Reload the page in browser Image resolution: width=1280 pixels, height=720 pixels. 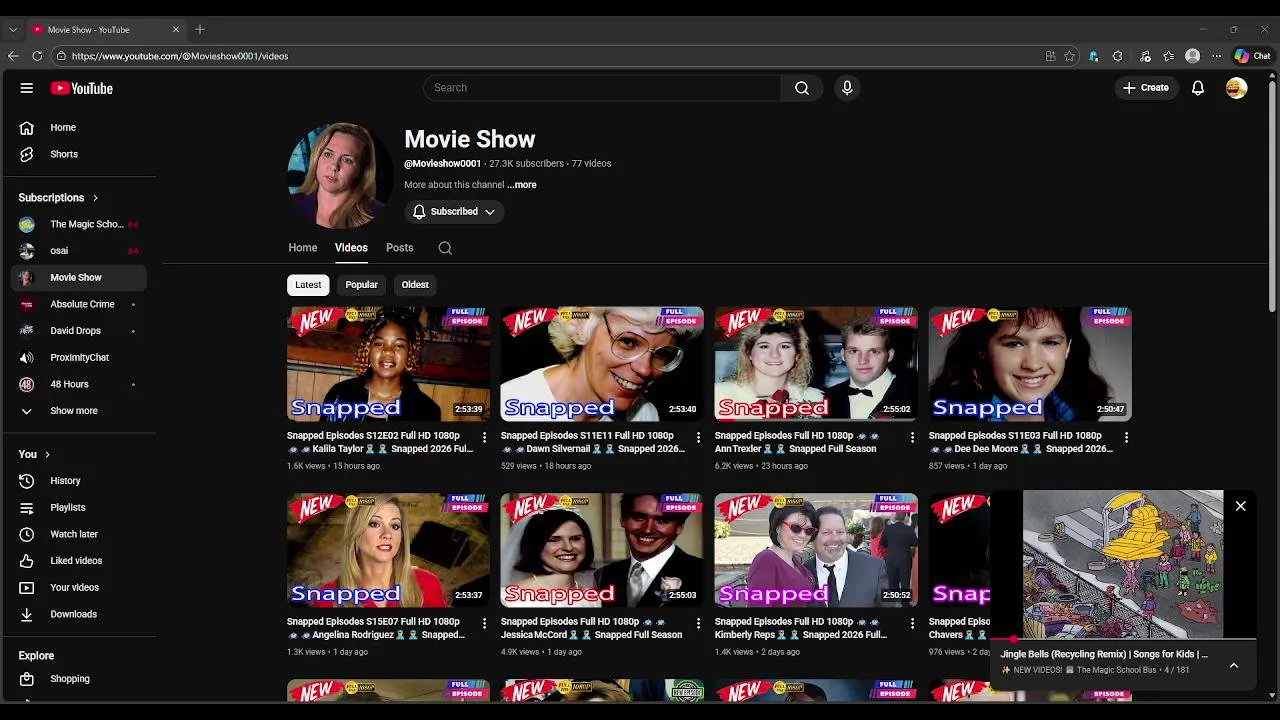(x=37, y=56)
